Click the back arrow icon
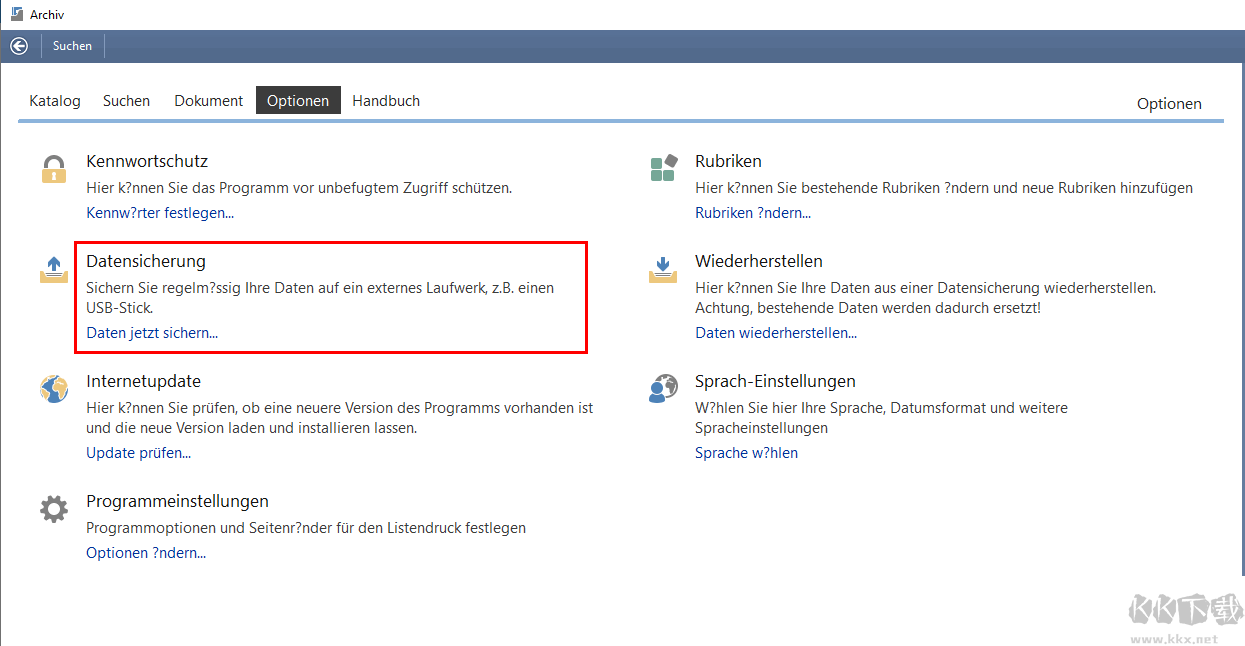This screenshot has height=646, width=1245. click(x=19, y=46)
